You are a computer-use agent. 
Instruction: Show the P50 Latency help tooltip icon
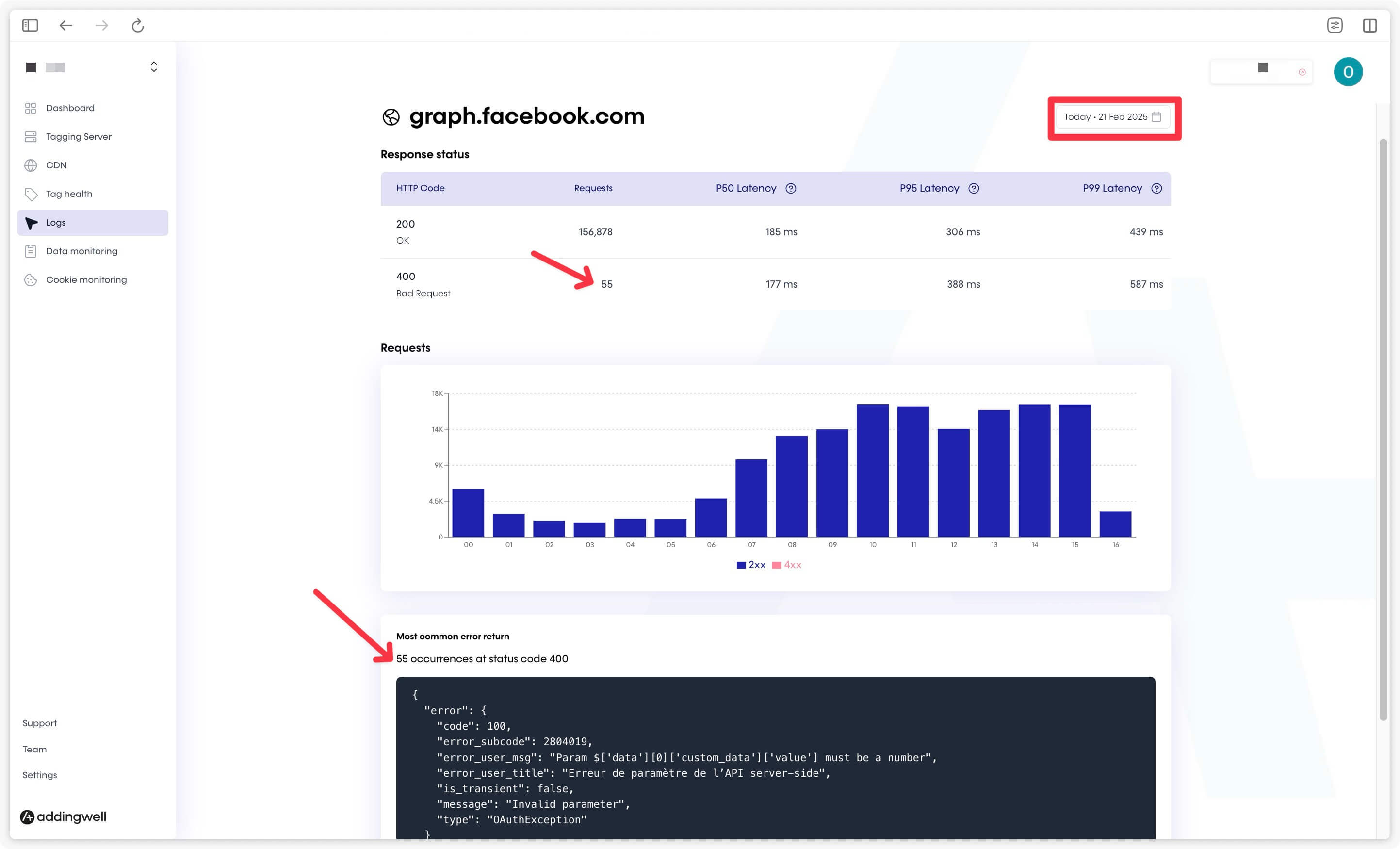[791, 189]
